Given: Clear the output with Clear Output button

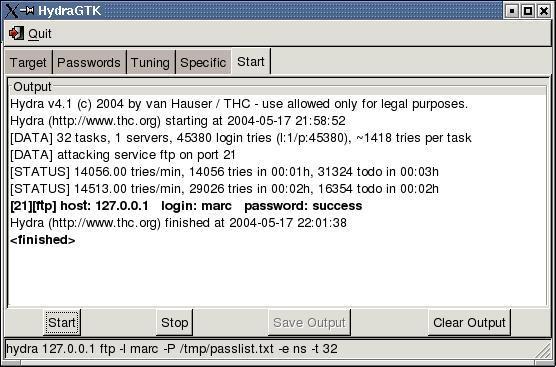Looking at the screenshot, I should point(469,322).
